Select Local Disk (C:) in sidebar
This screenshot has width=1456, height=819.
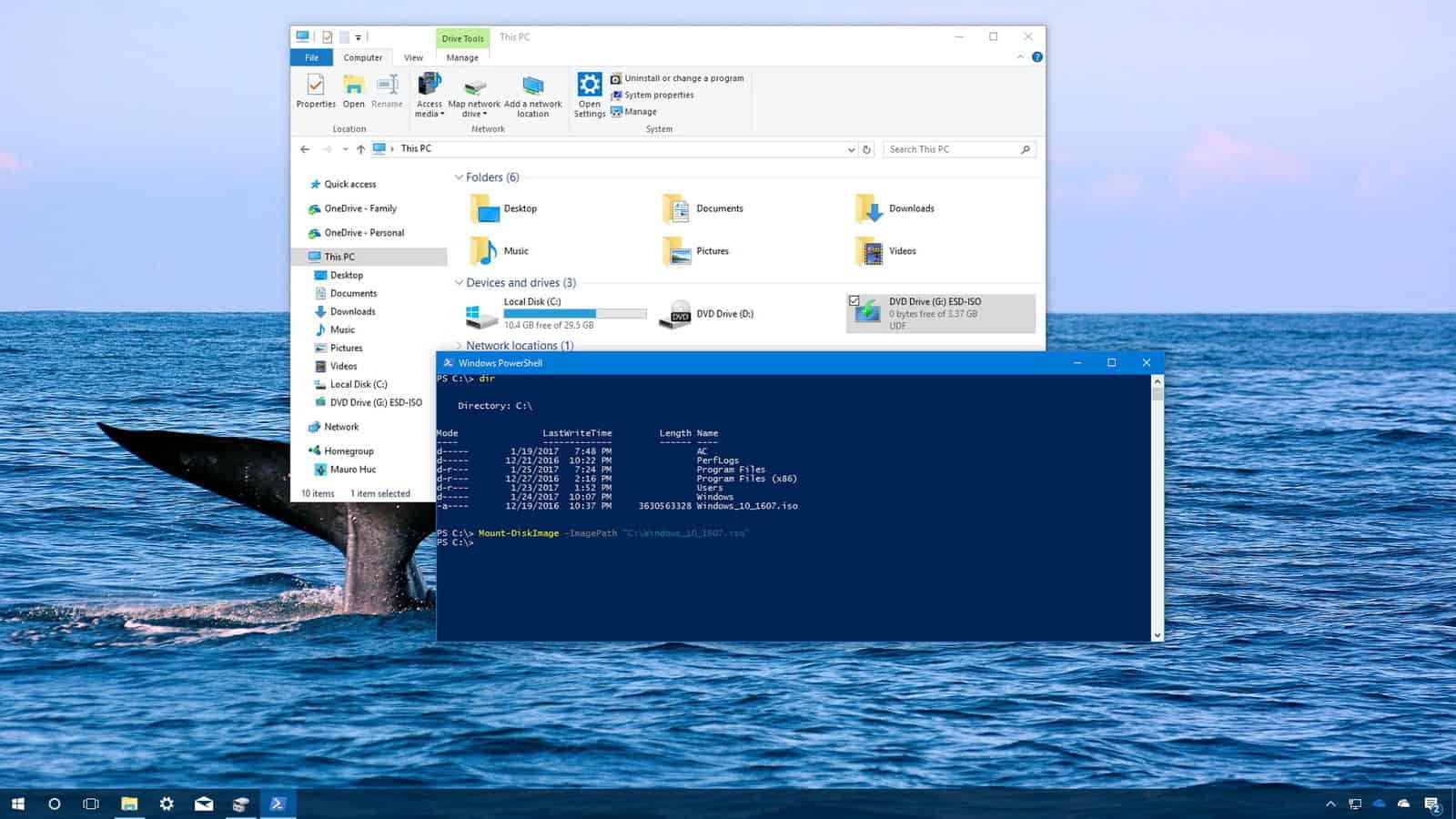[350, 384]
